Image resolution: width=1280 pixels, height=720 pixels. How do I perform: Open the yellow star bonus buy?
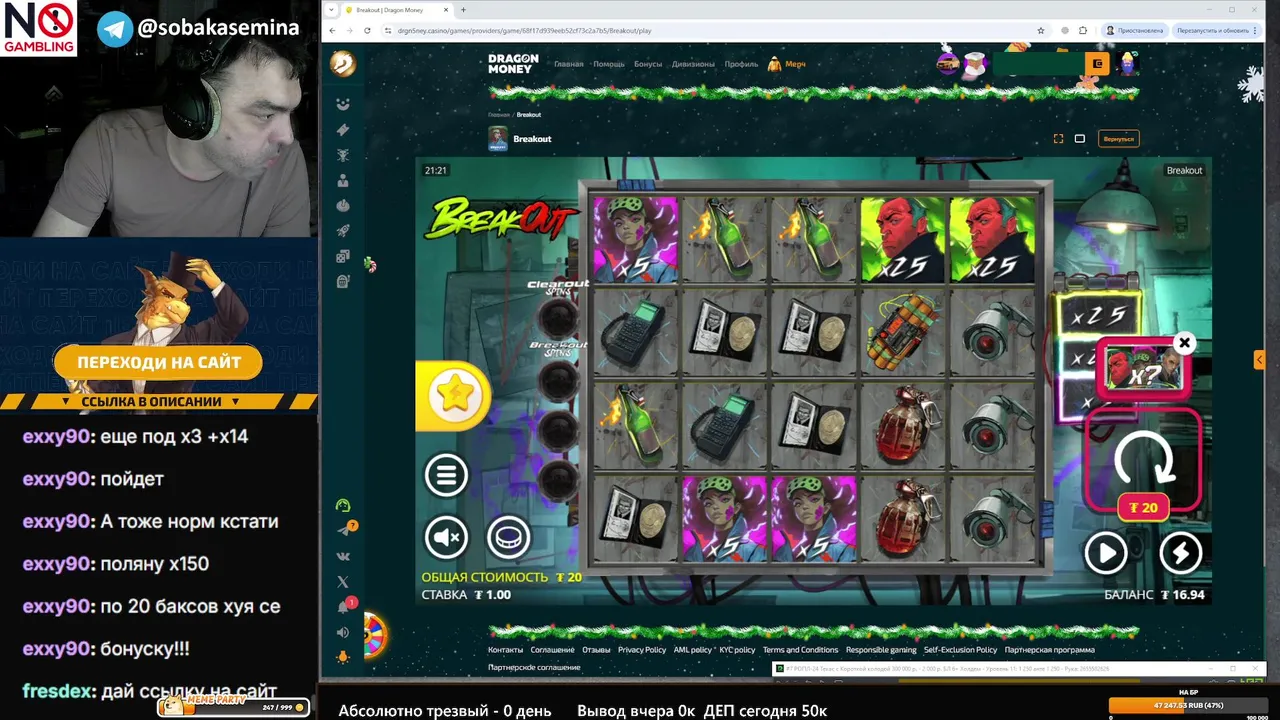[x=453, y=396]
